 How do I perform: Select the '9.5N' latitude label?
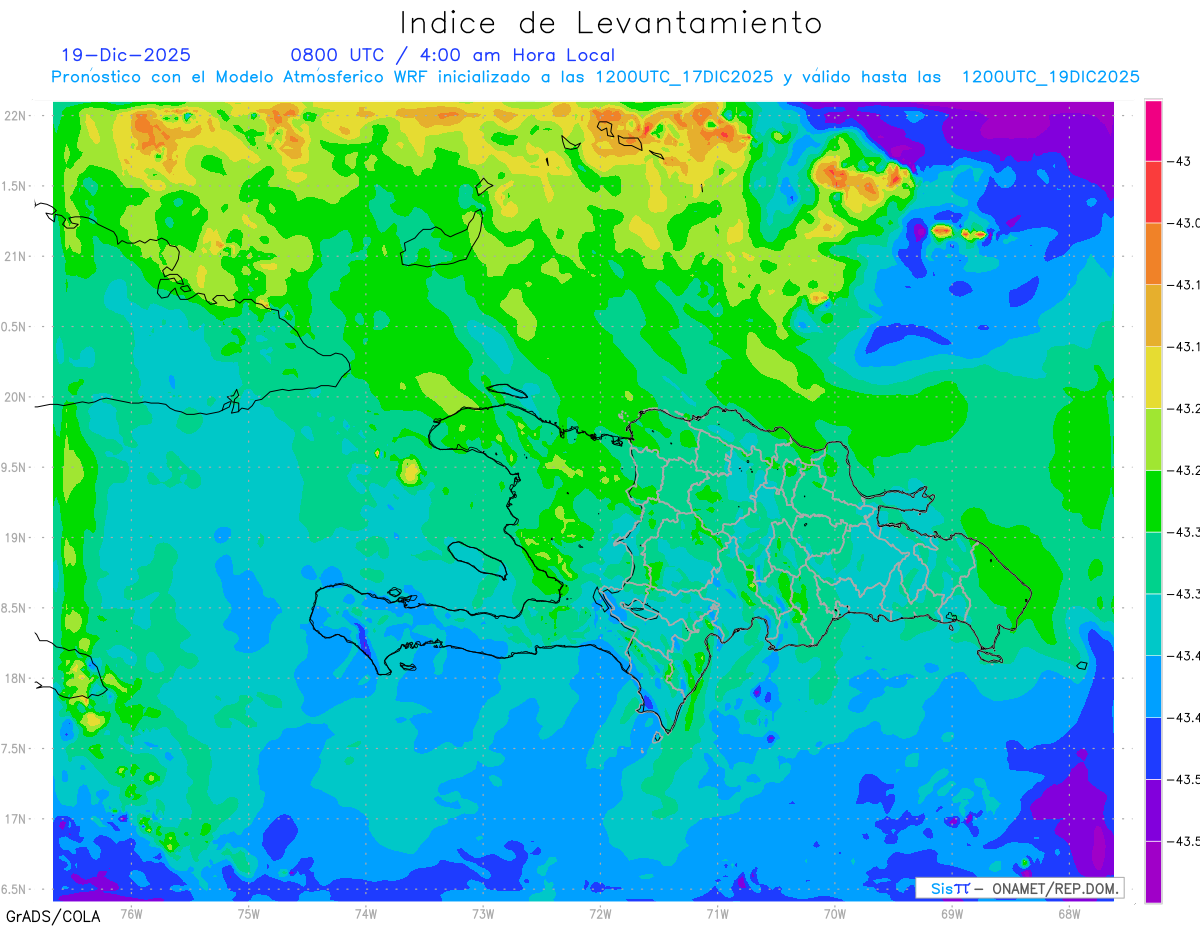15,468
